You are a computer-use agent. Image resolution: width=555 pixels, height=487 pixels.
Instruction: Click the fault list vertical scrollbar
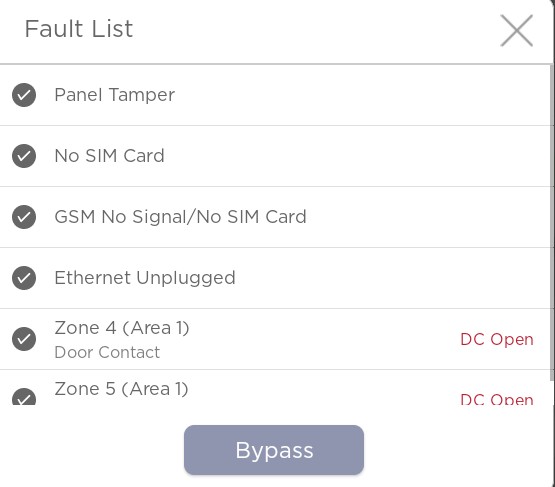pyautogui.click(x=552, y=223)
